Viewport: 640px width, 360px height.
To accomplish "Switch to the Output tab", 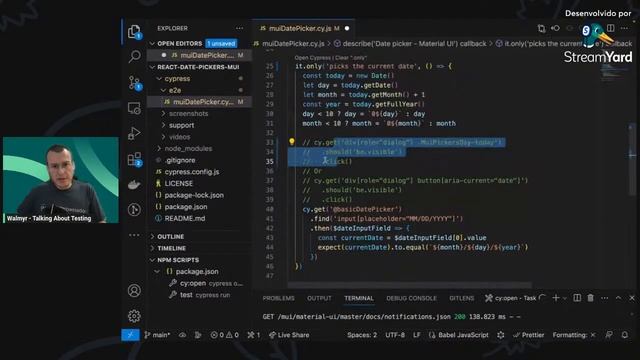I will [319, 298].
